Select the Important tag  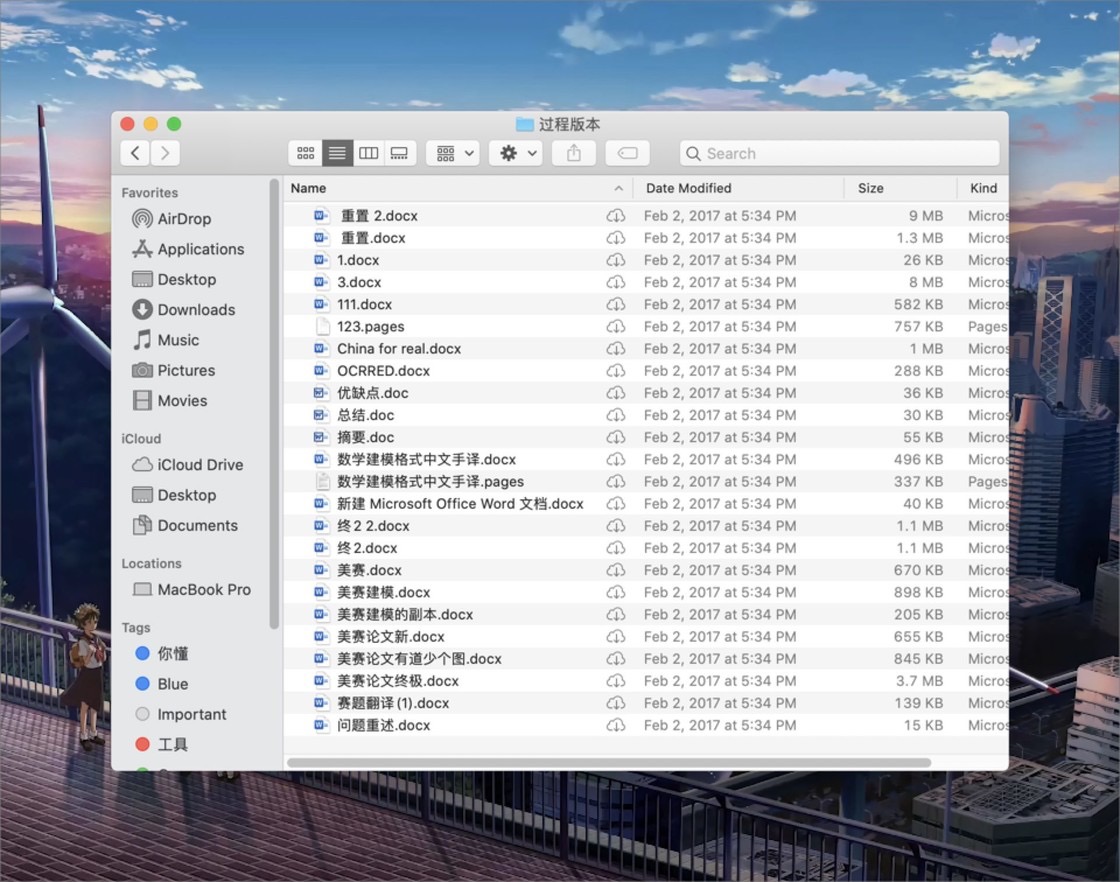(181, 714)
